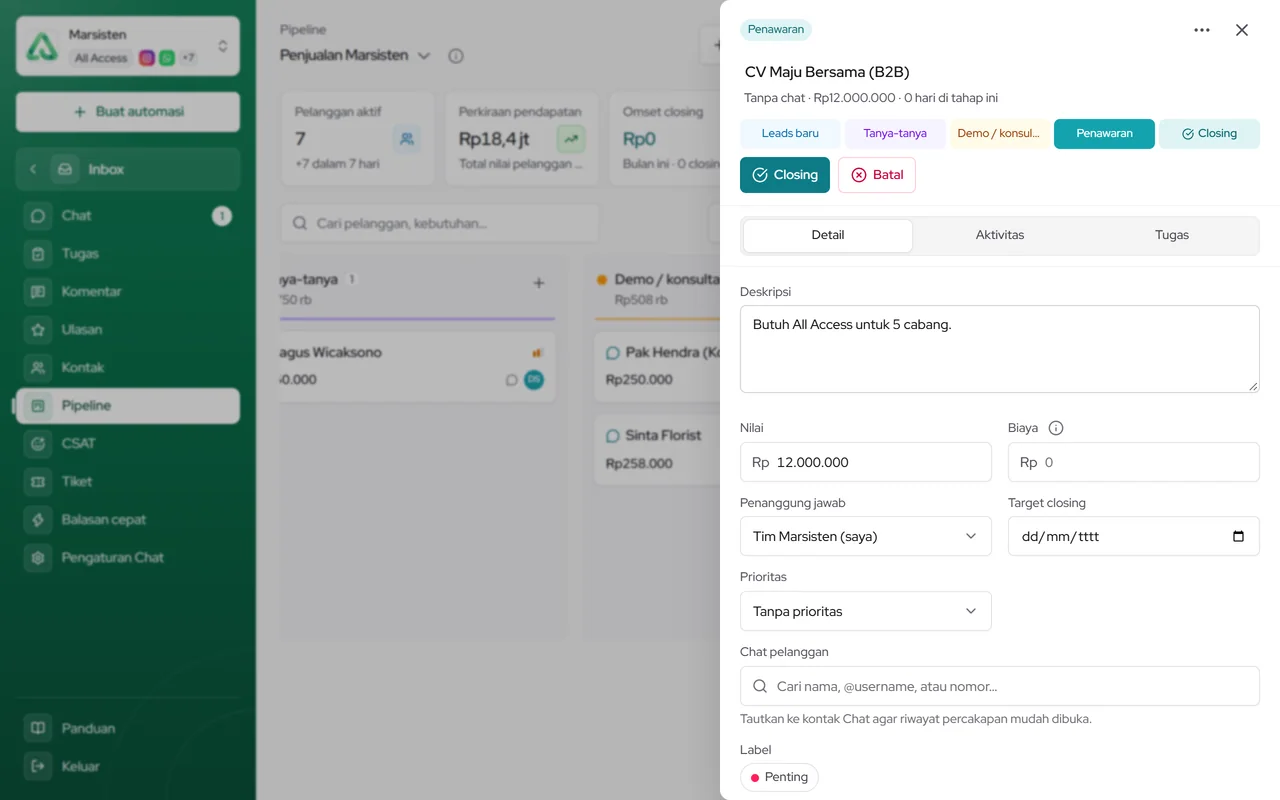Click the Nilai amount field
The width and height of the screenshot is (1280, 800).
pos(866,462)
